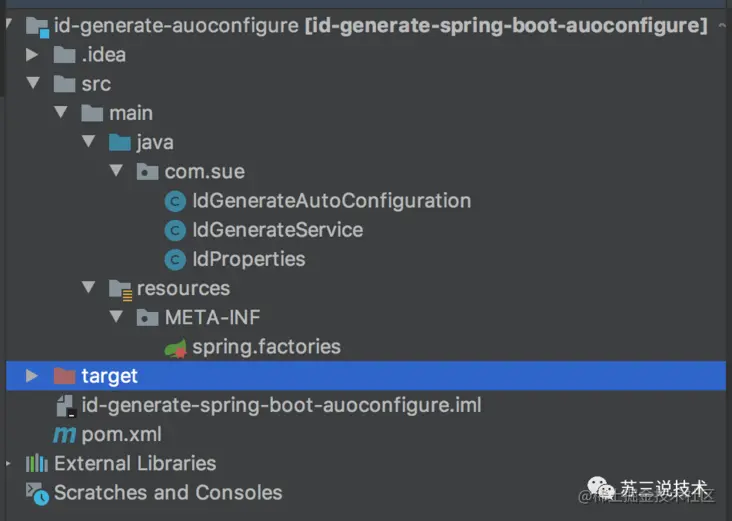Click the blue java source folder icon
This screenshot has height=521, width=732.
120,142
